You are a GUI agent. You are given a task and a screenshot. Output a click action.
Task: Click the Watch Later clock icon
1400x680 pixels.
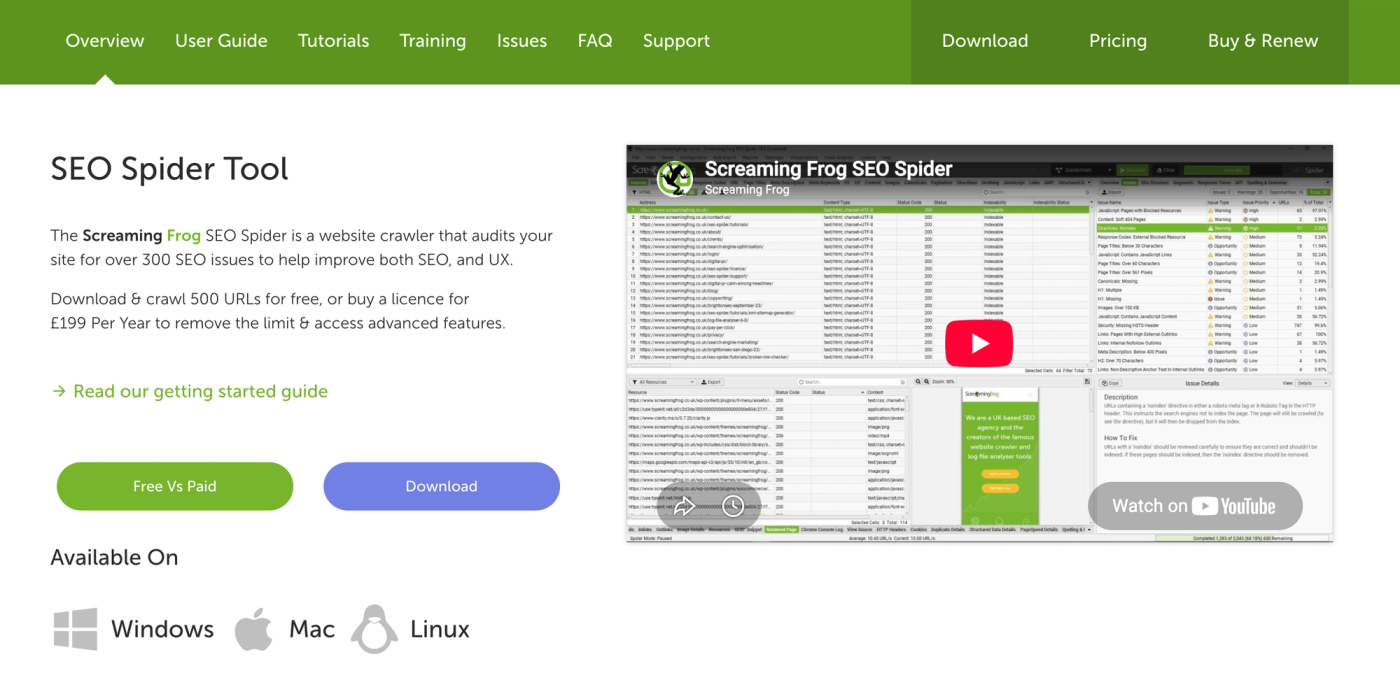click(733, 505)
